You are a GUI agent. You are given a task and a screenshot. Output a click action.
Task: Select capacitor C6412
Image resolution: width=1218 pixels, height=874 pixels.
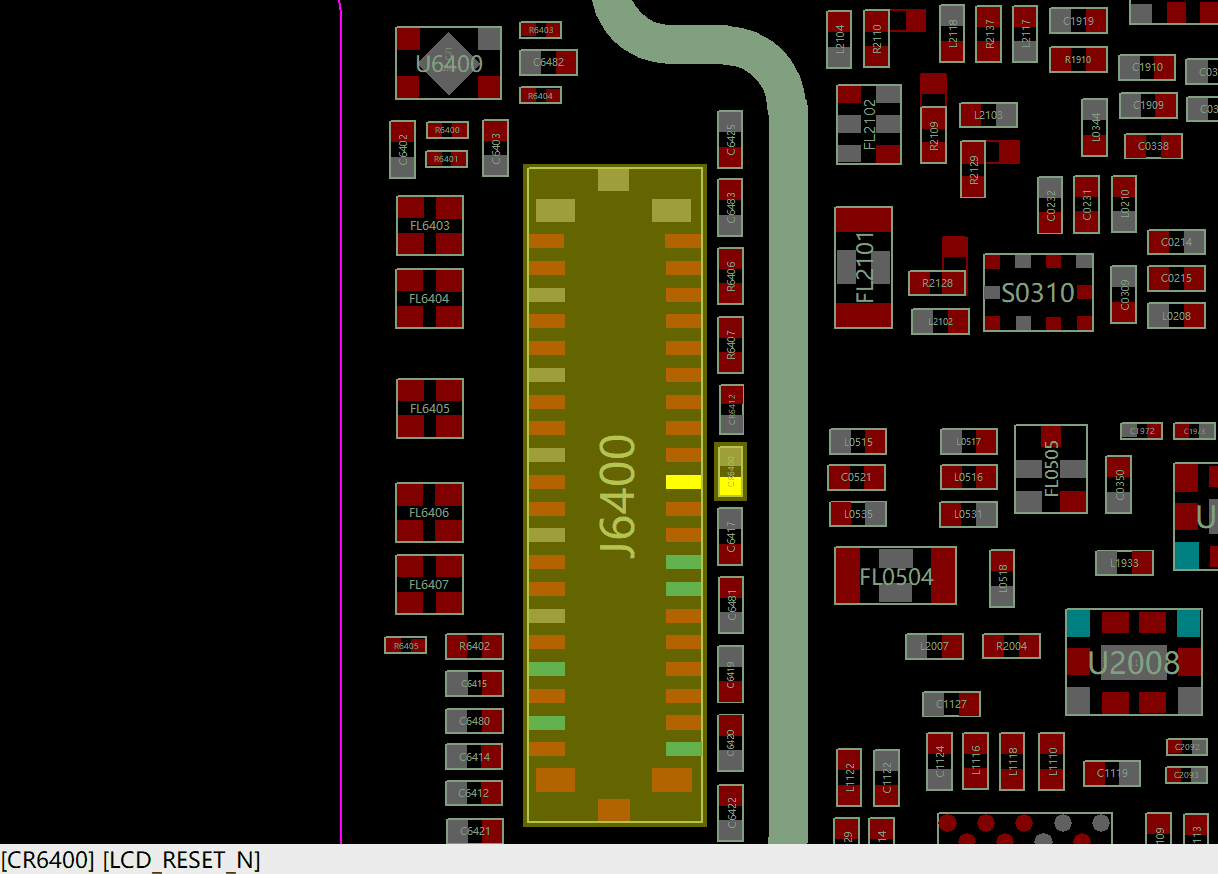pos(474,794)
